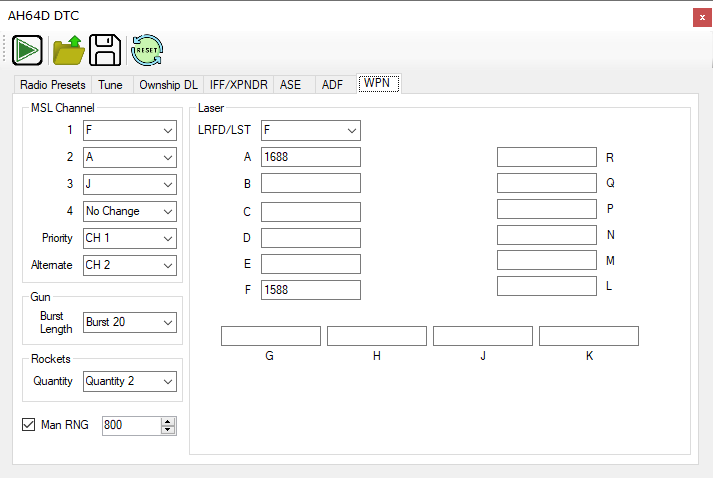Toggle the Man RNG checkbox
Image resolution: width=713 pixels, height=478 pixels.
[28, 425]
